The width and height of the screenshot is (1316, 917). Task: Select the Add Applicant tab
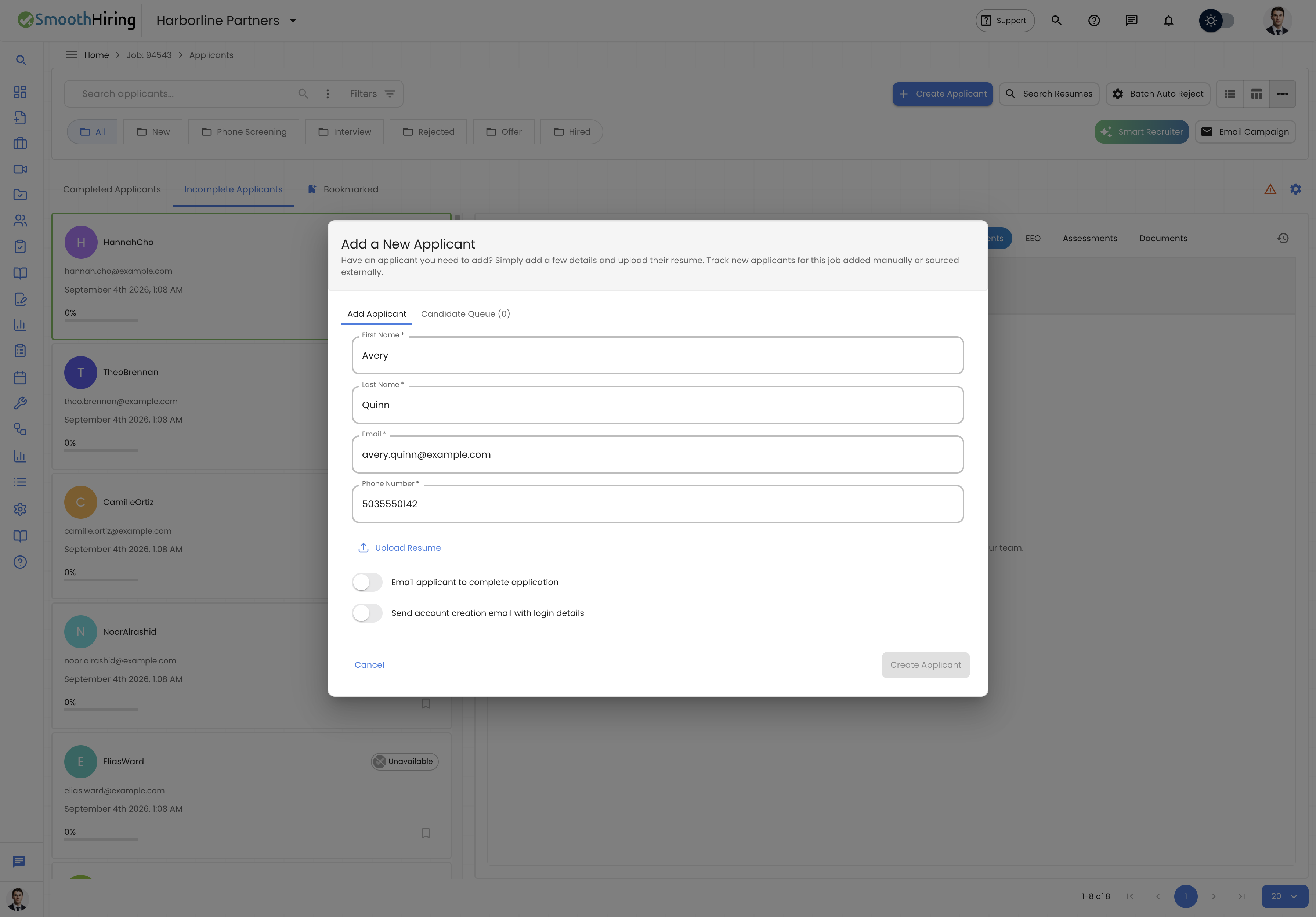click(377, 314)
